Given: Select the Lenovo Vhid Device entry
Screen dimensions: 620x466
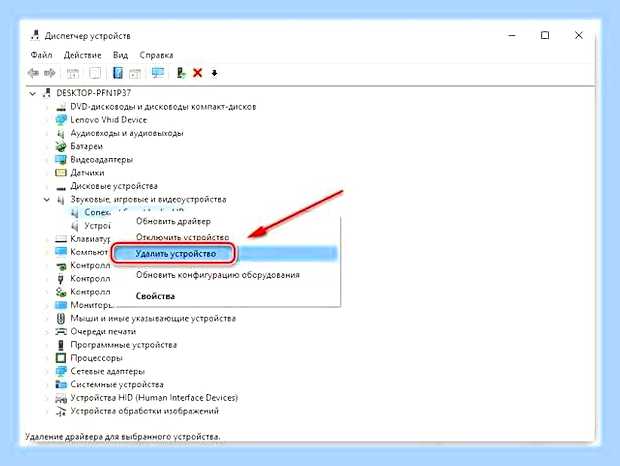Looking at the screenshot, I should (108, 120).
